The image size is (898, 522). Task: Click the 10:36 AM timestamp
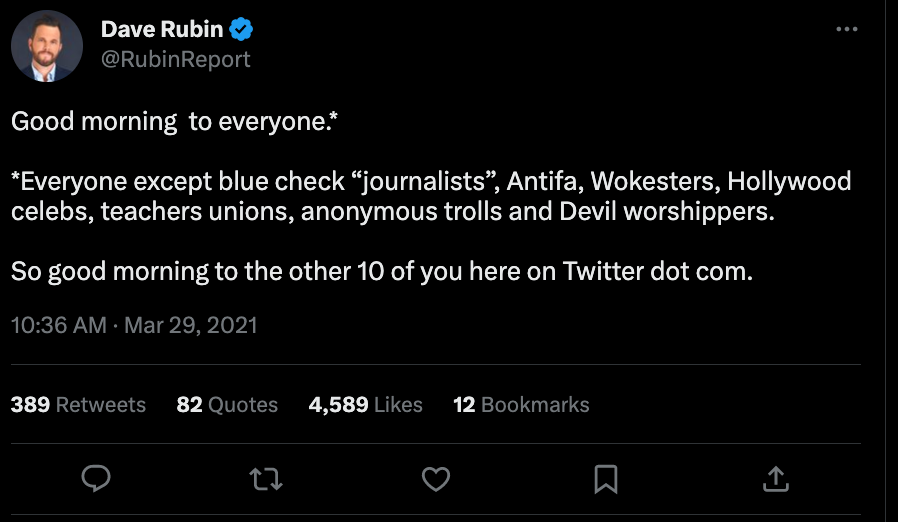coord(58,325)
